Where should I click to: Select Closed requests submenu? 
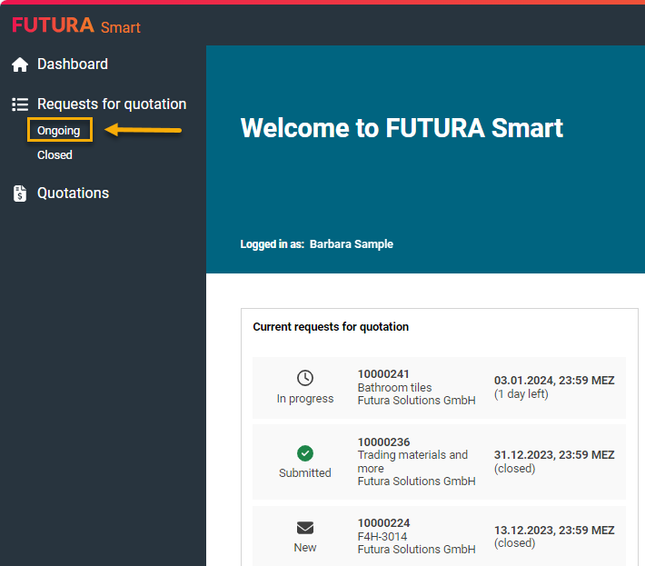point(55,155)
